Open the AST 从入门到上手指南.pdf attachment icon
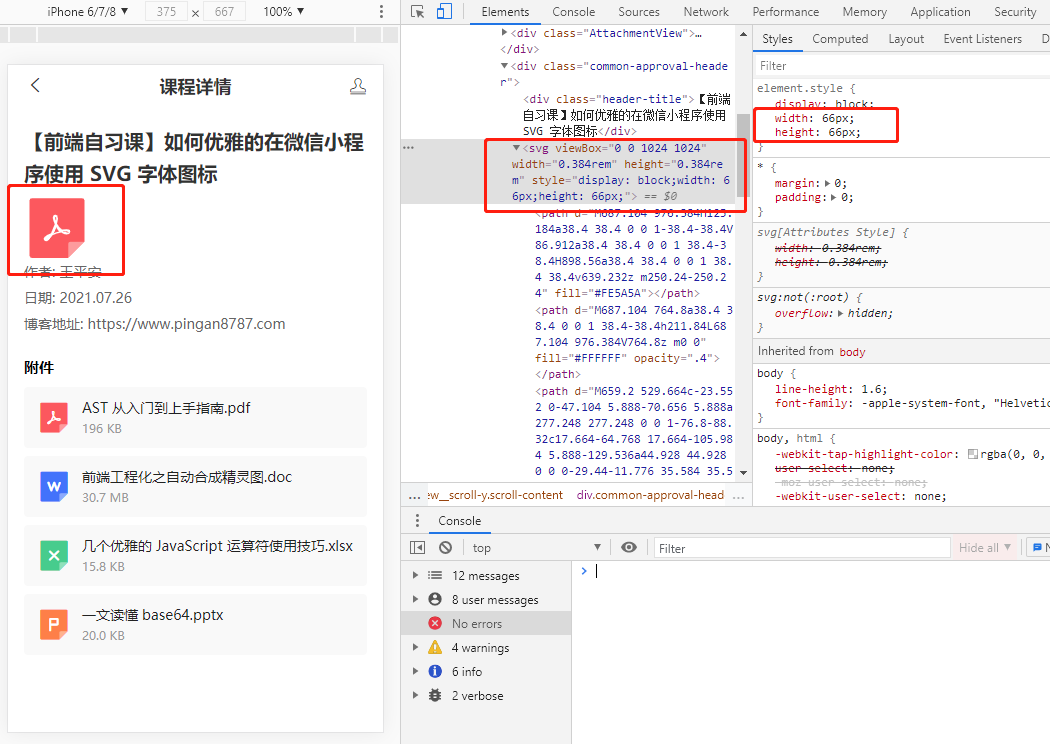This screenshot has width=1050, height=744. [54, 417]
